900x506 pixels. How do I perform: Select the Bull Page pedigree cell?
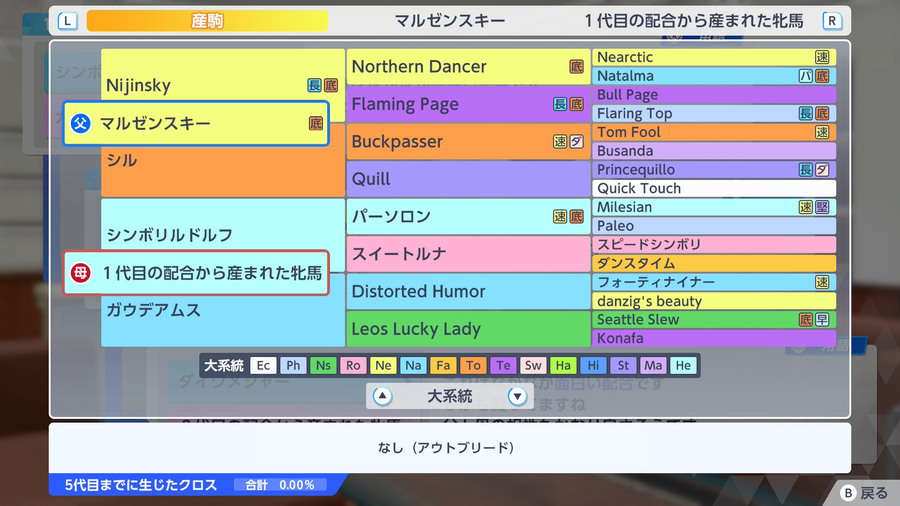point(714,95)
